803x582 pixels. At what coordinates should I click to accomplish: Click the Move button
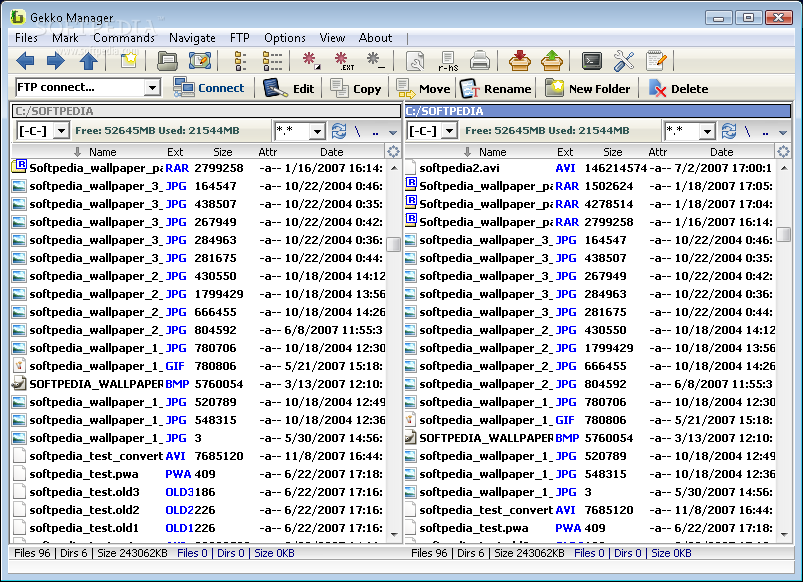(x=423, y=89)
